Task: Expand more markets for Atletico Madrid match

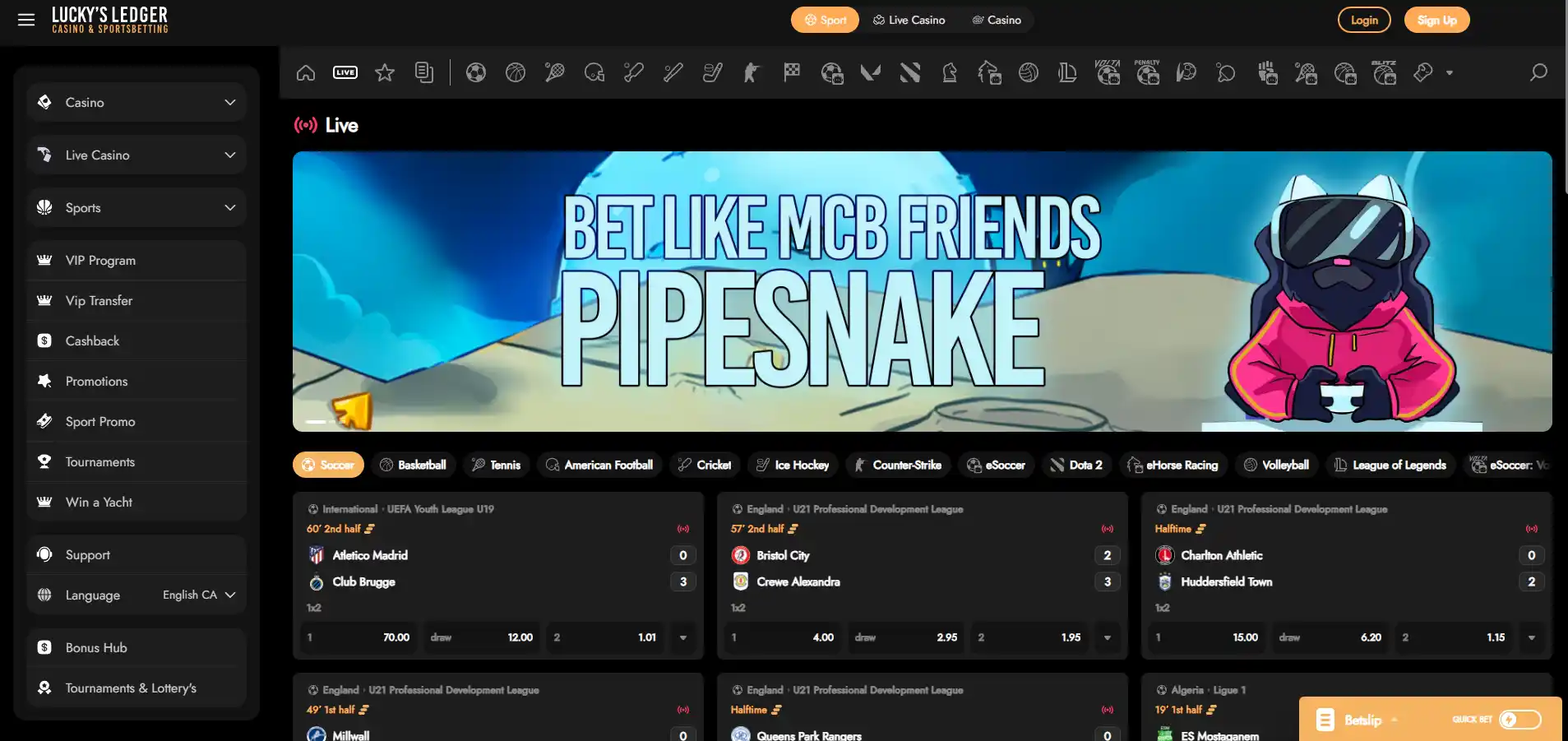Action: pos(683,637)
